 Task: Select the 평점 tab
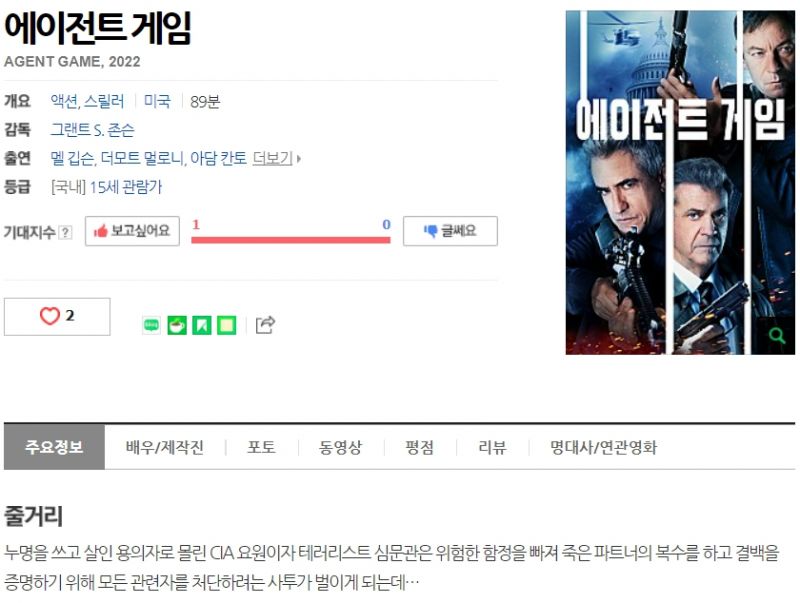click(419, 447)
